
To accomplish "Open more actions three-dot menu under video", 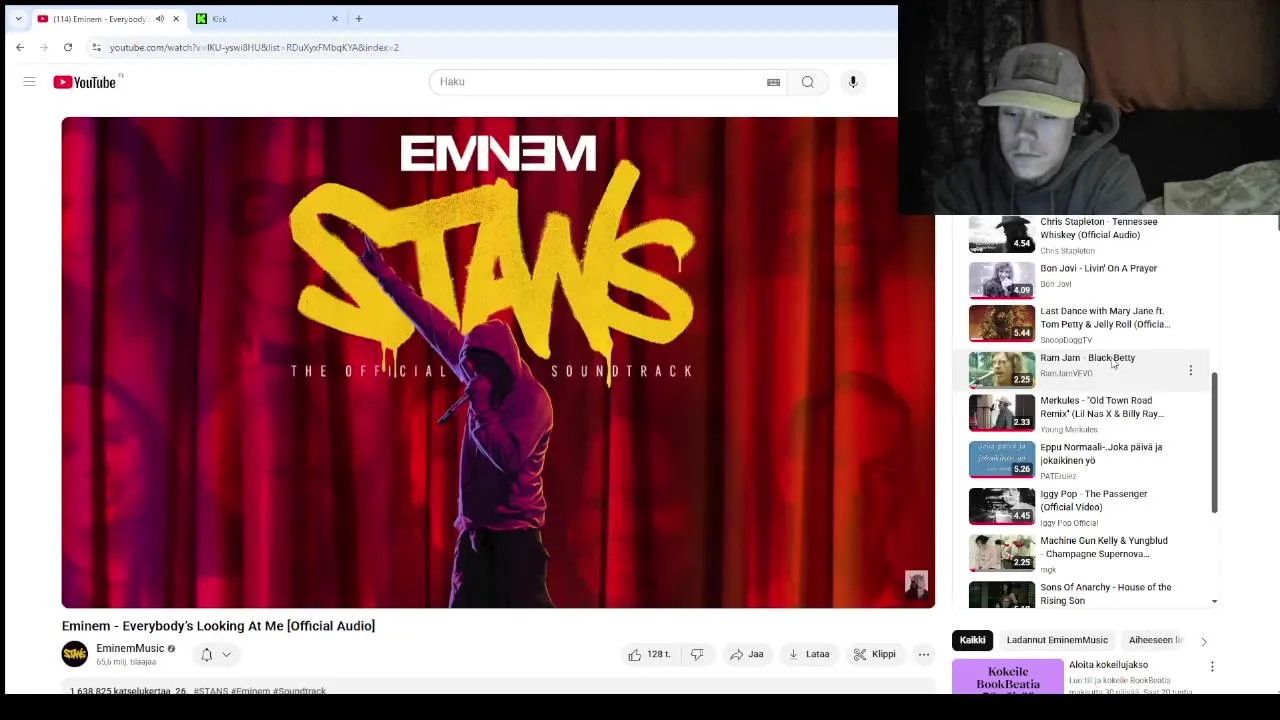I will (924, 654).
